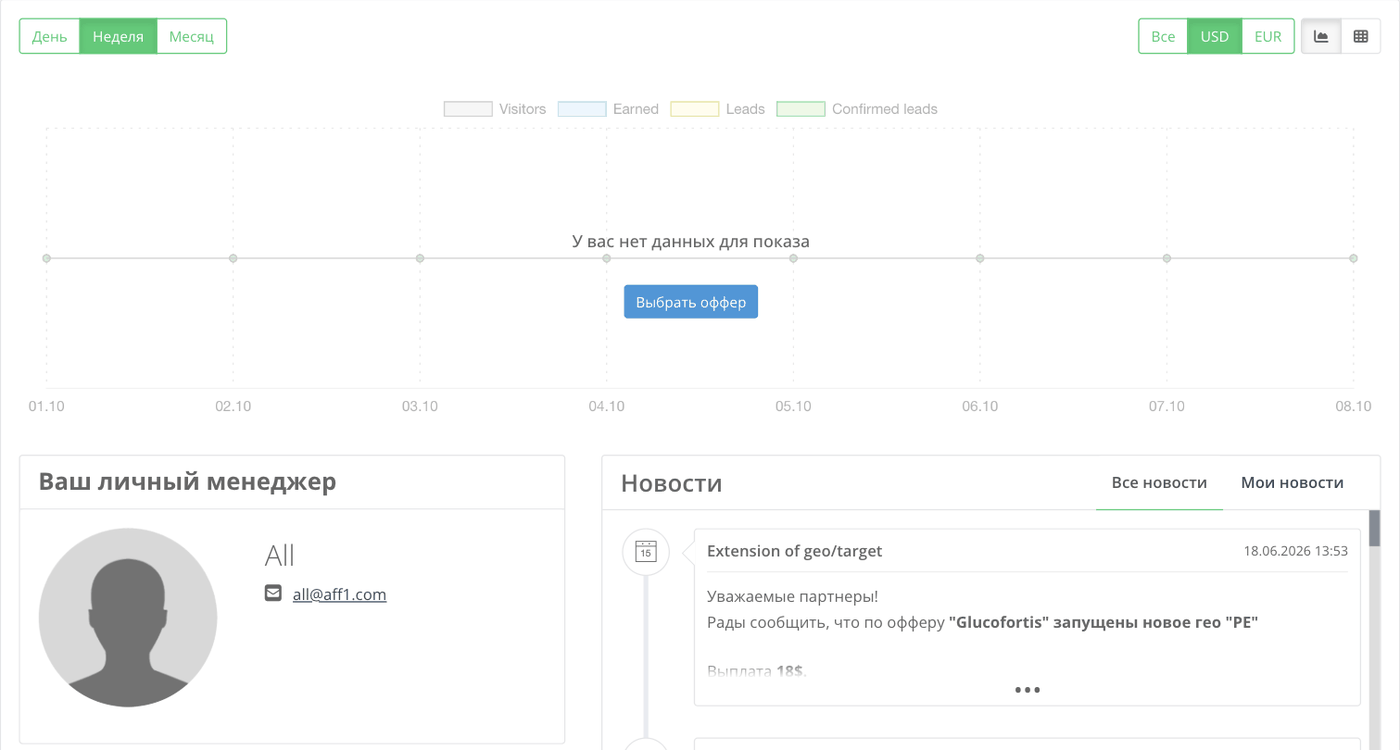
Task: Click the manager avatar picture
Action: 128,618
